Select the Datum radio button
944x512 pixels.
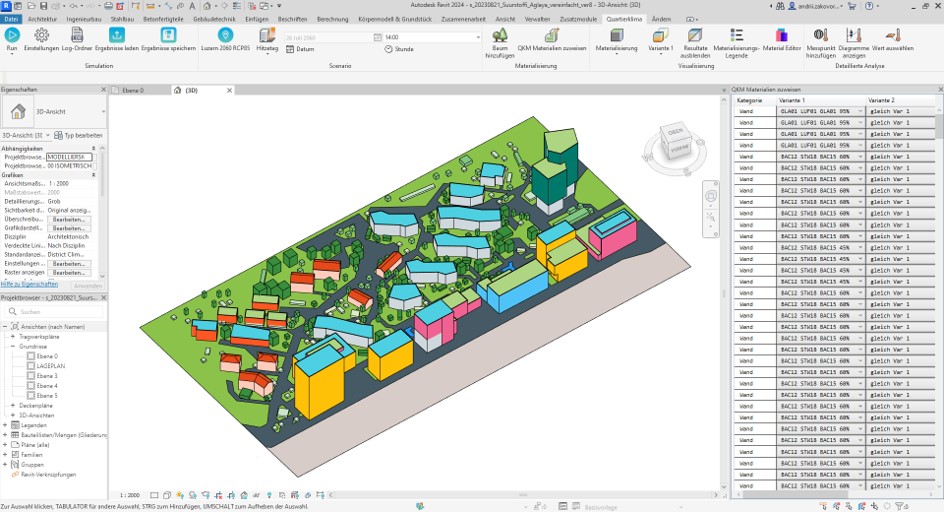[x=291, y=49]
